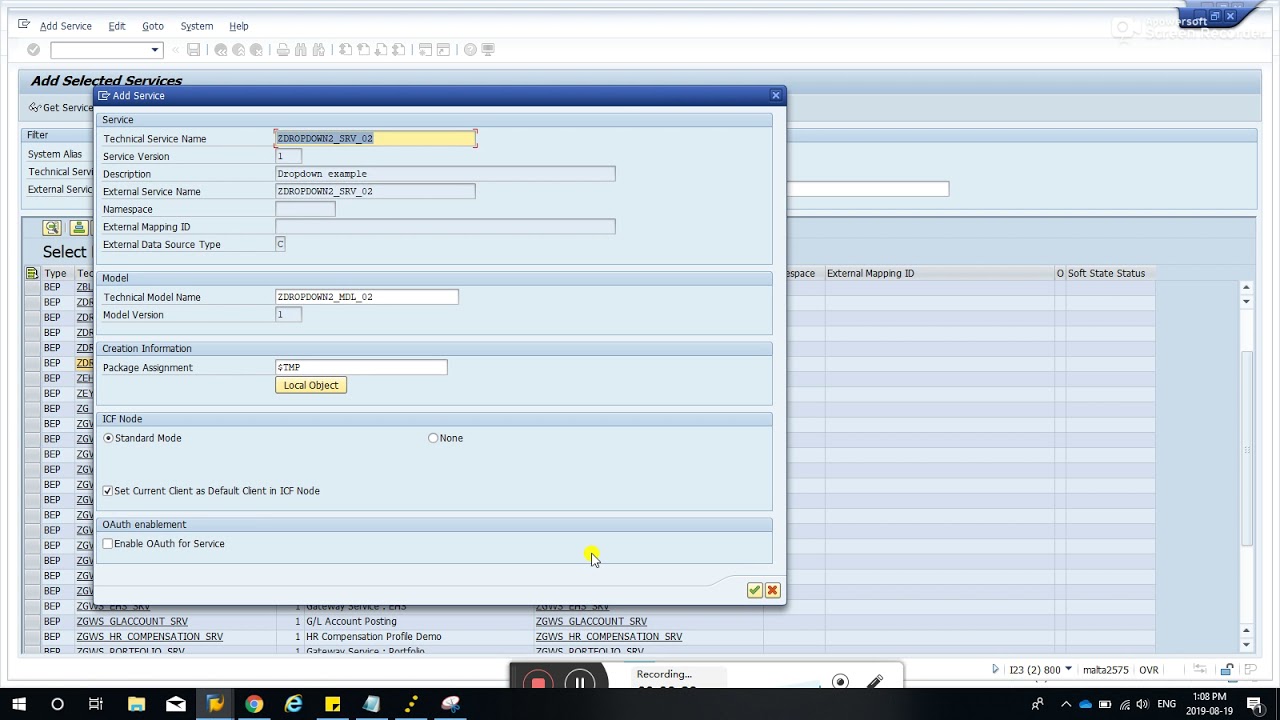Click the Last Page toolbar icon
The height and width of the screenshot is (720, 1280).
click(x=399, y=50)
